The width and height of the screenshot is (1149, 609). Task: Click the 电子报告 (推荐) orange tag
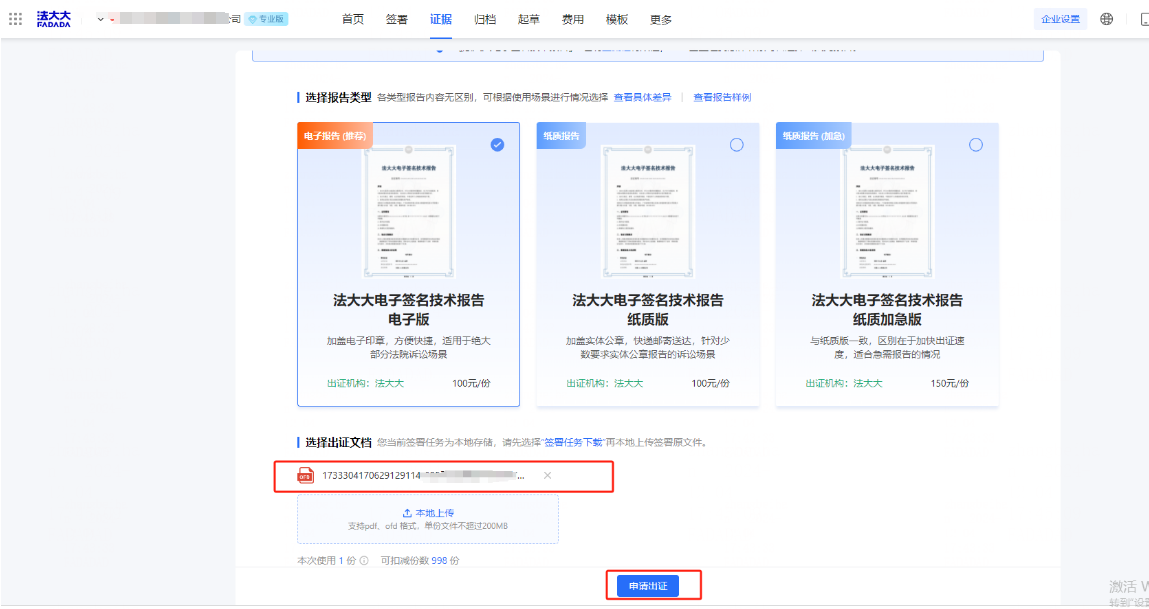click(x=335, y=136)
